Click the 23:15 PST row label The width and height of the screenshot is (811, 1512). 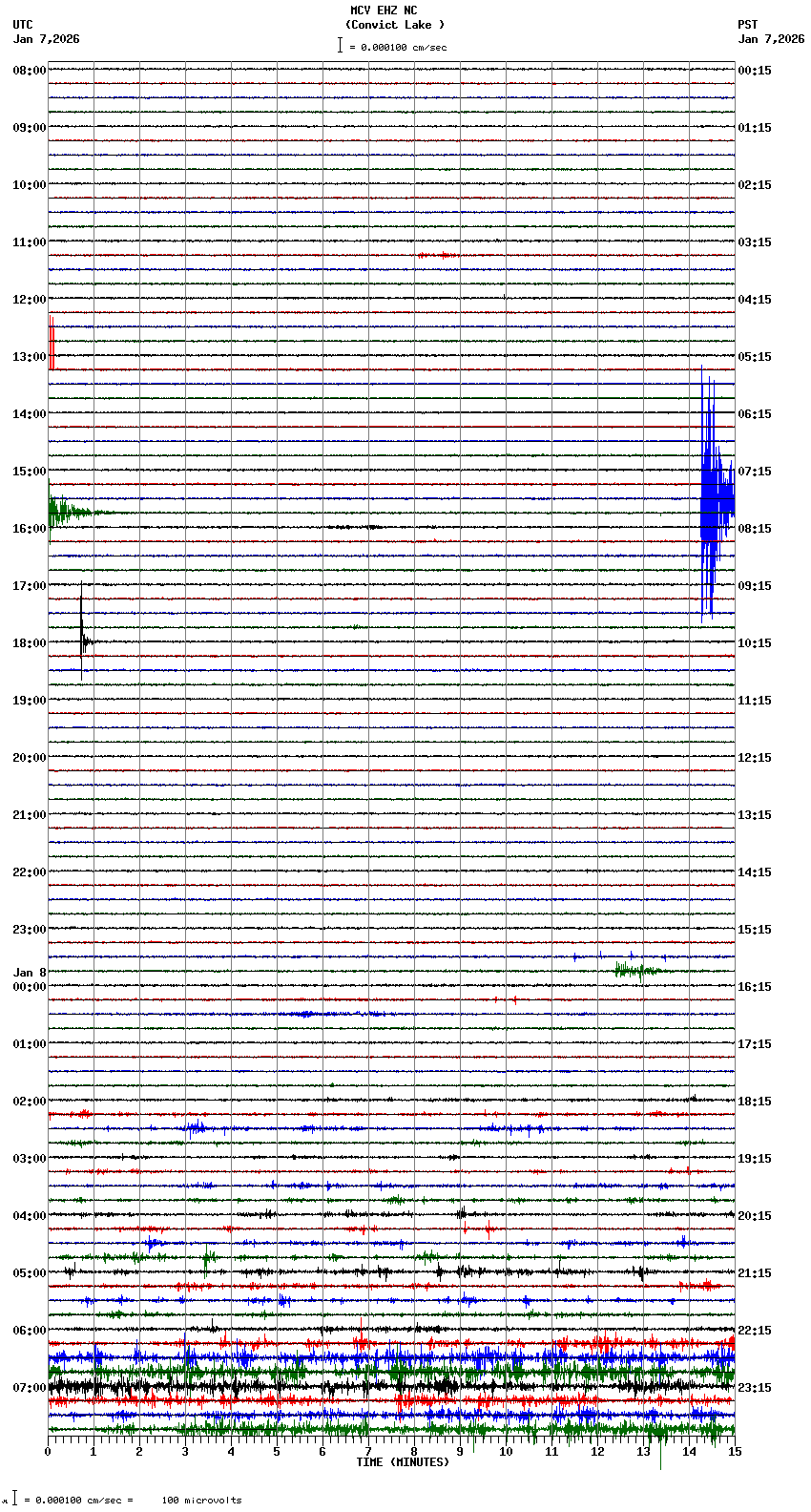point(755,1388)
